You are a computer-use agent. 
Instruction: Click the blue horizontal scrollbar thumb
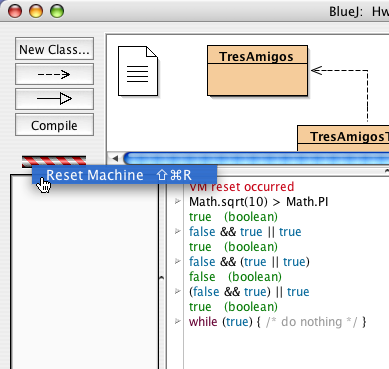pyautogui.click(x=256, y=158)
